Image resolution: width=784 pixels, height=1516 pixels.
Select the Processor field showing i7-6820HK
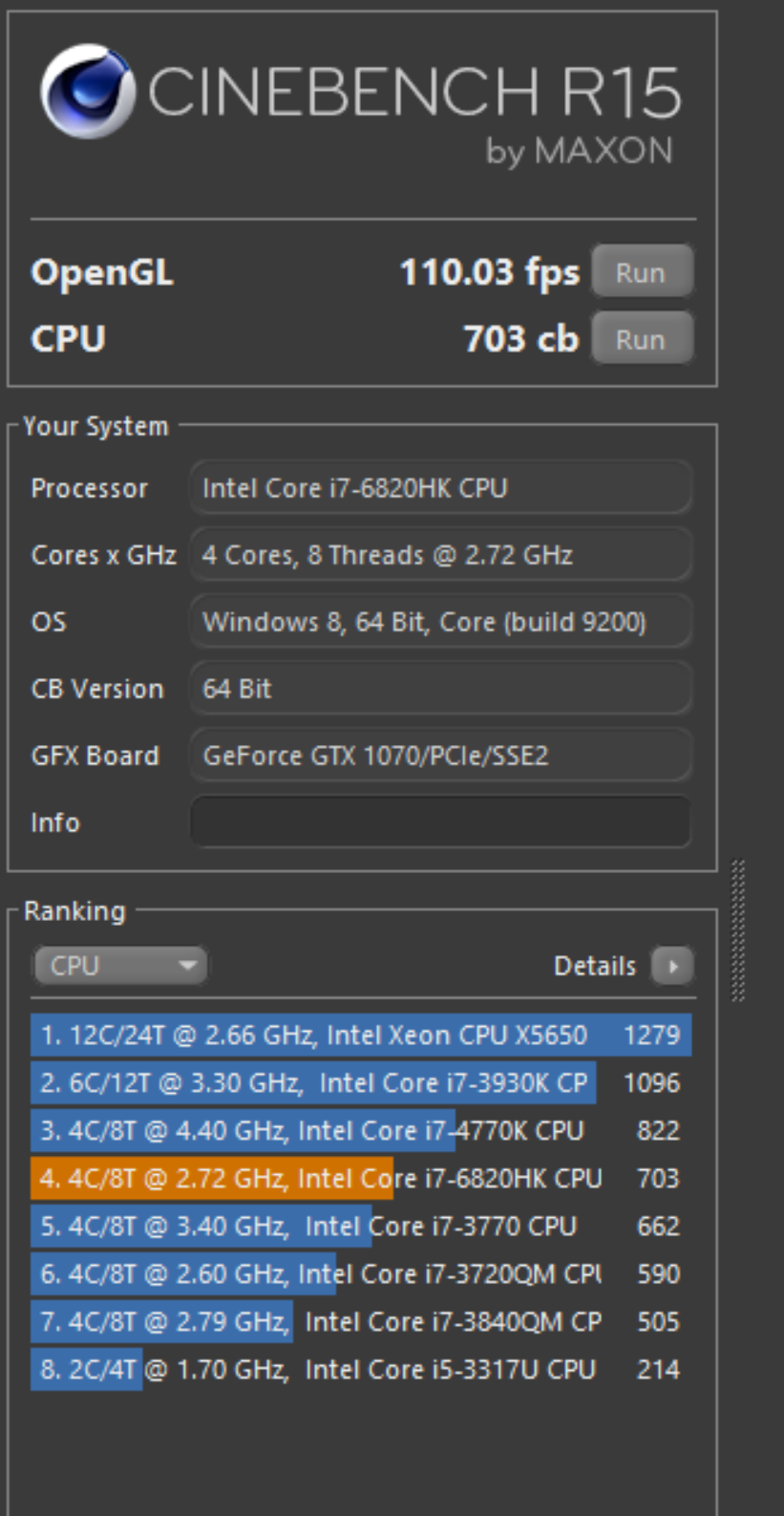click(x=440, y=488)
